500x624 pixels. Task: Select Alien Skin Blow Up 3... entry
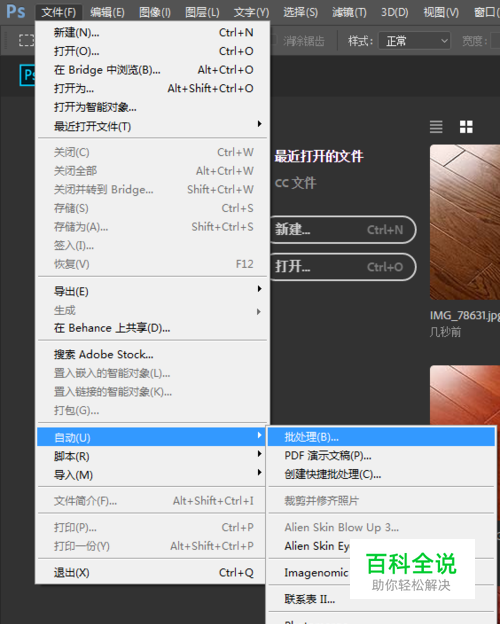click(382, 527)
